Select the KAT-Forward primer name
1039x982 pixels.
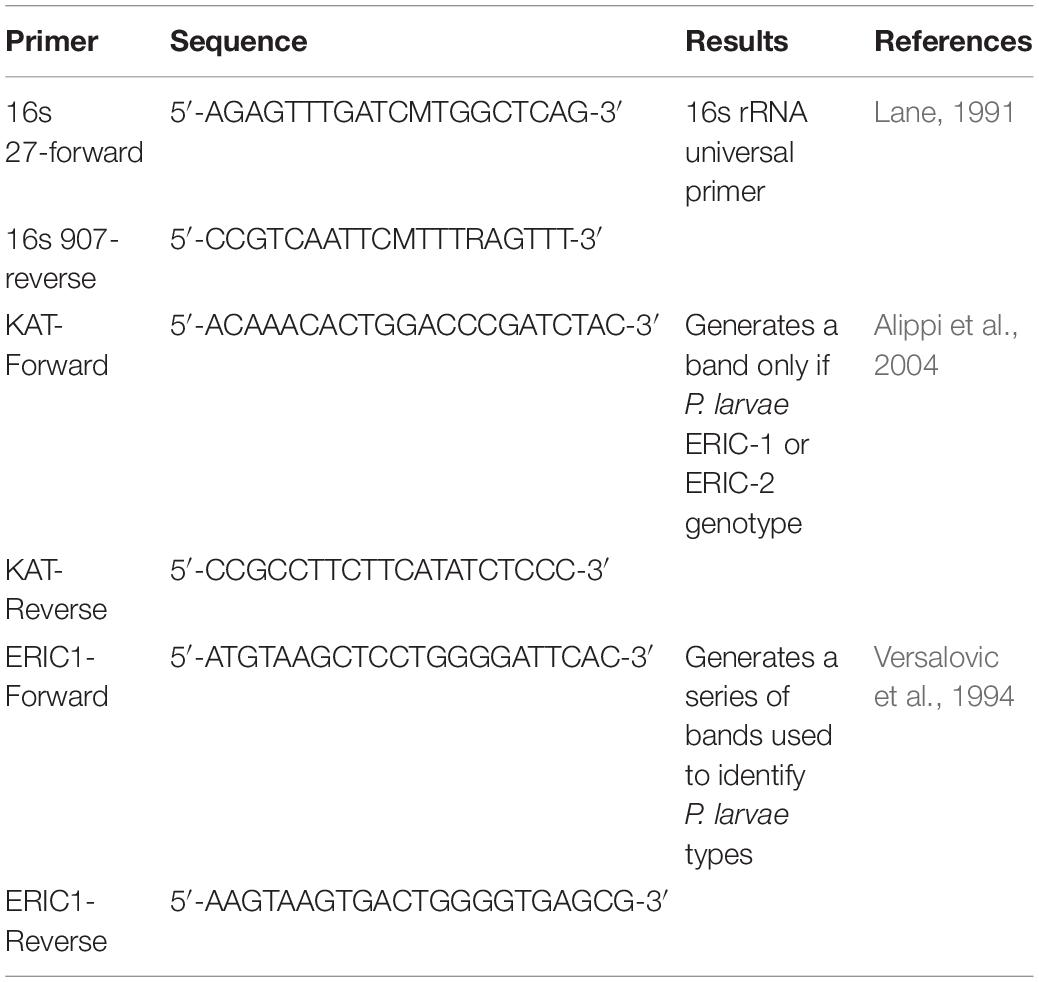click(x=57, y=345)
